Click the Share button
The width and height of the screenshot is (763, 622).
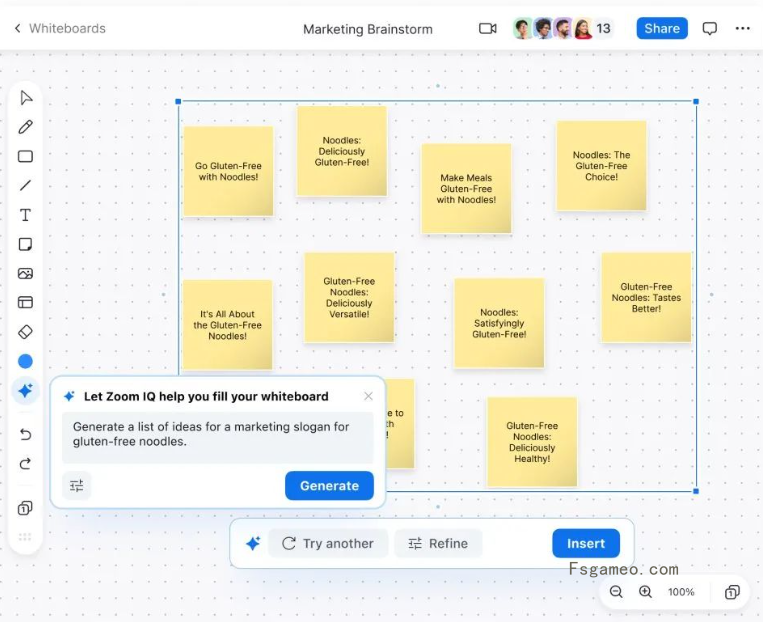[x=662, y=28]
